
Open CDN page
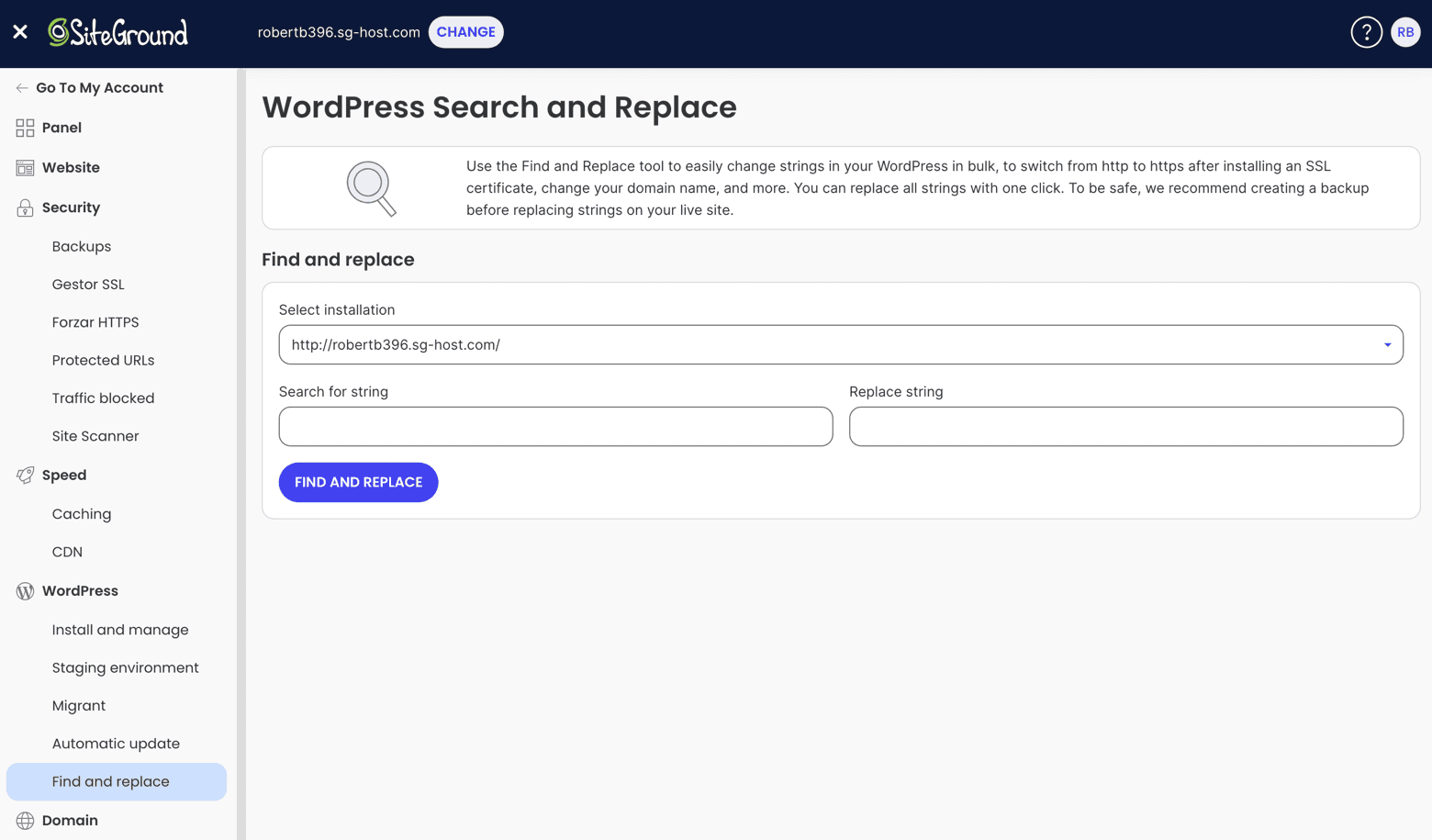67,552
